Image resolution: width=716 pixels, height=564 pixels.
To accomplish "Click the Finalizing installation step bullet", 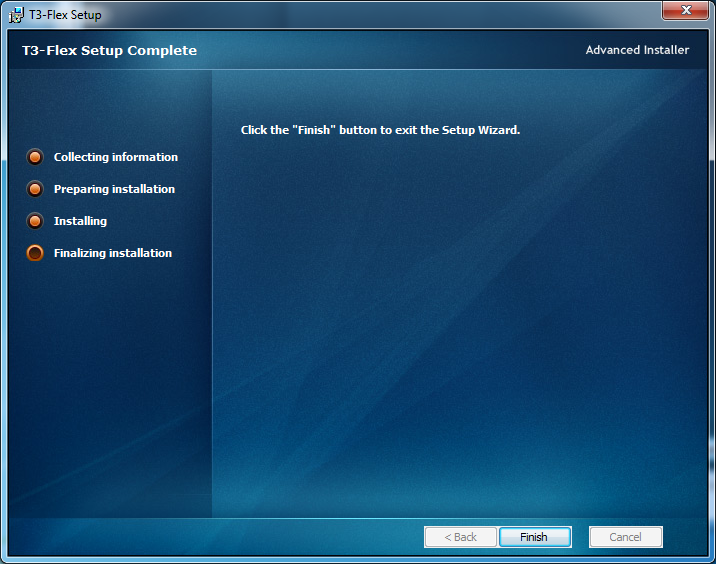I will click(35, 253).
